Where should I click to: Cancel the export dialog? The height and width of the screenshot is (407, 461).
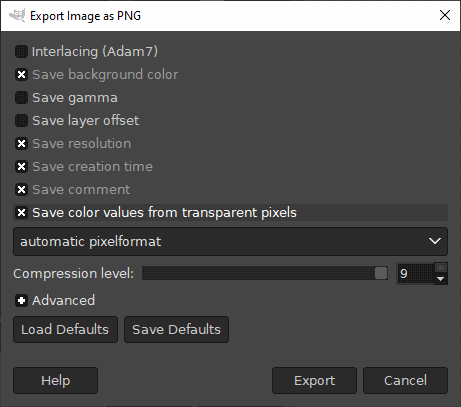(x=405, y=381)
